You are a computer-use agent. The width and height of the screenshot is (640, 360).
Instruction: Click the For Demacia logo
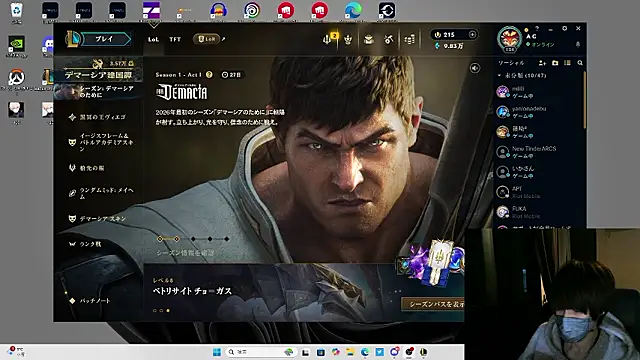[182, 92]
